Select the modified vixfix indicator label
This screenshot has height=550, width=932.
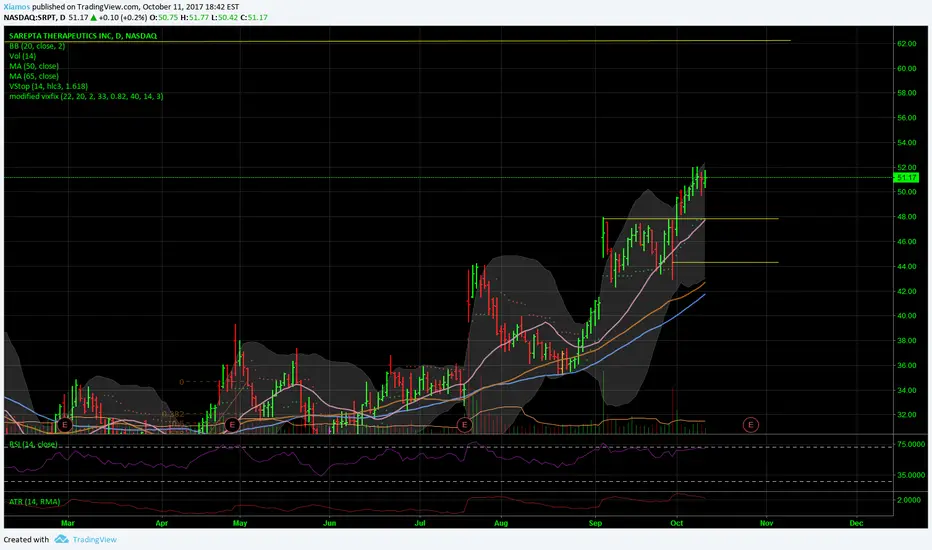click(x=86, y=96)
